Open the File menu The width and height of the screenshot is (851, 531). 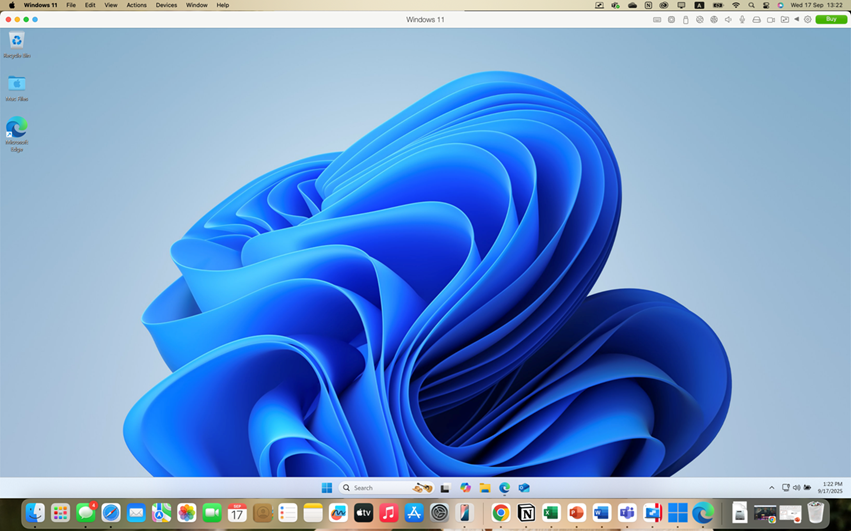71,5
